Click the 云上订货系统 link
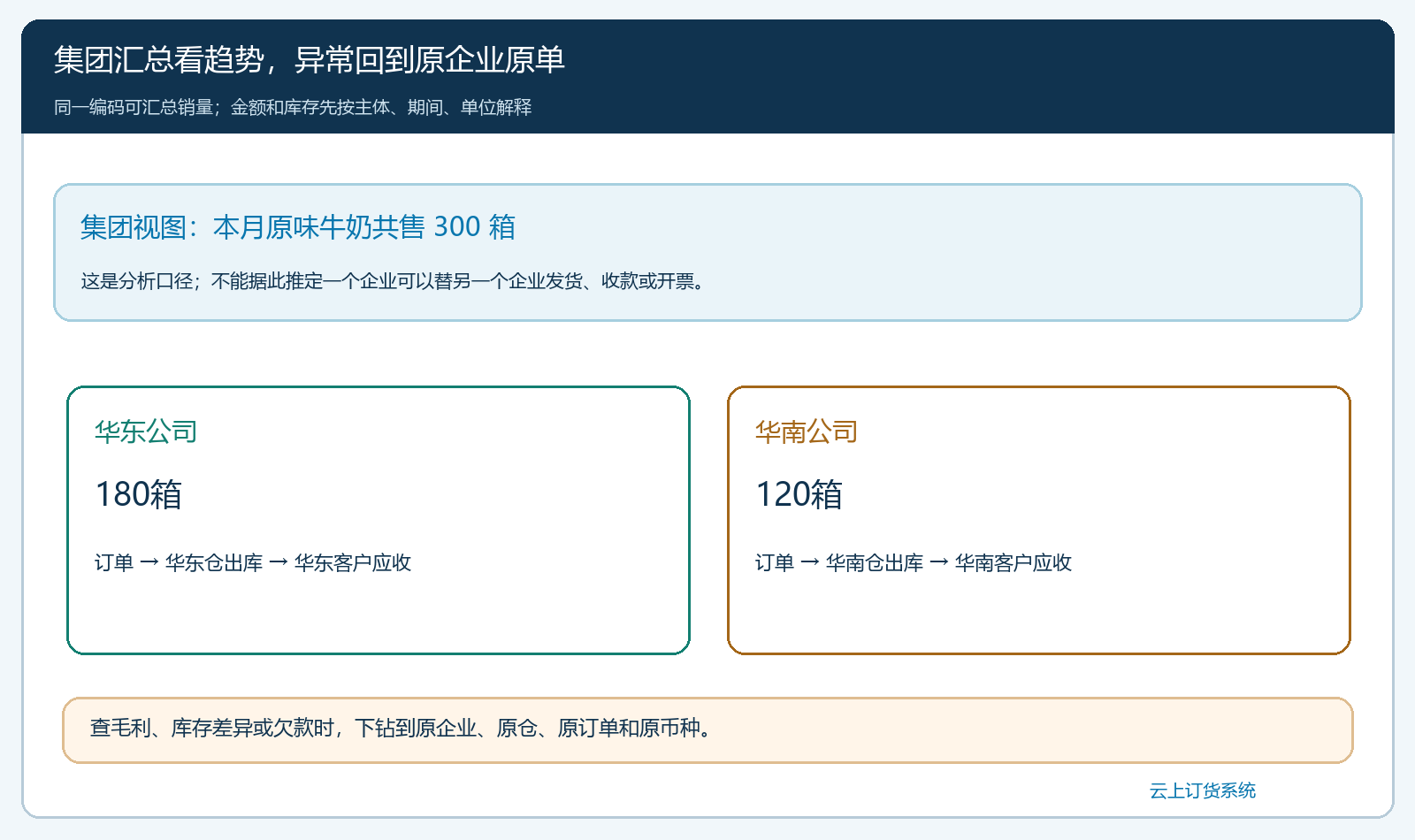The image size is (1415, 840). point(1202,790)
